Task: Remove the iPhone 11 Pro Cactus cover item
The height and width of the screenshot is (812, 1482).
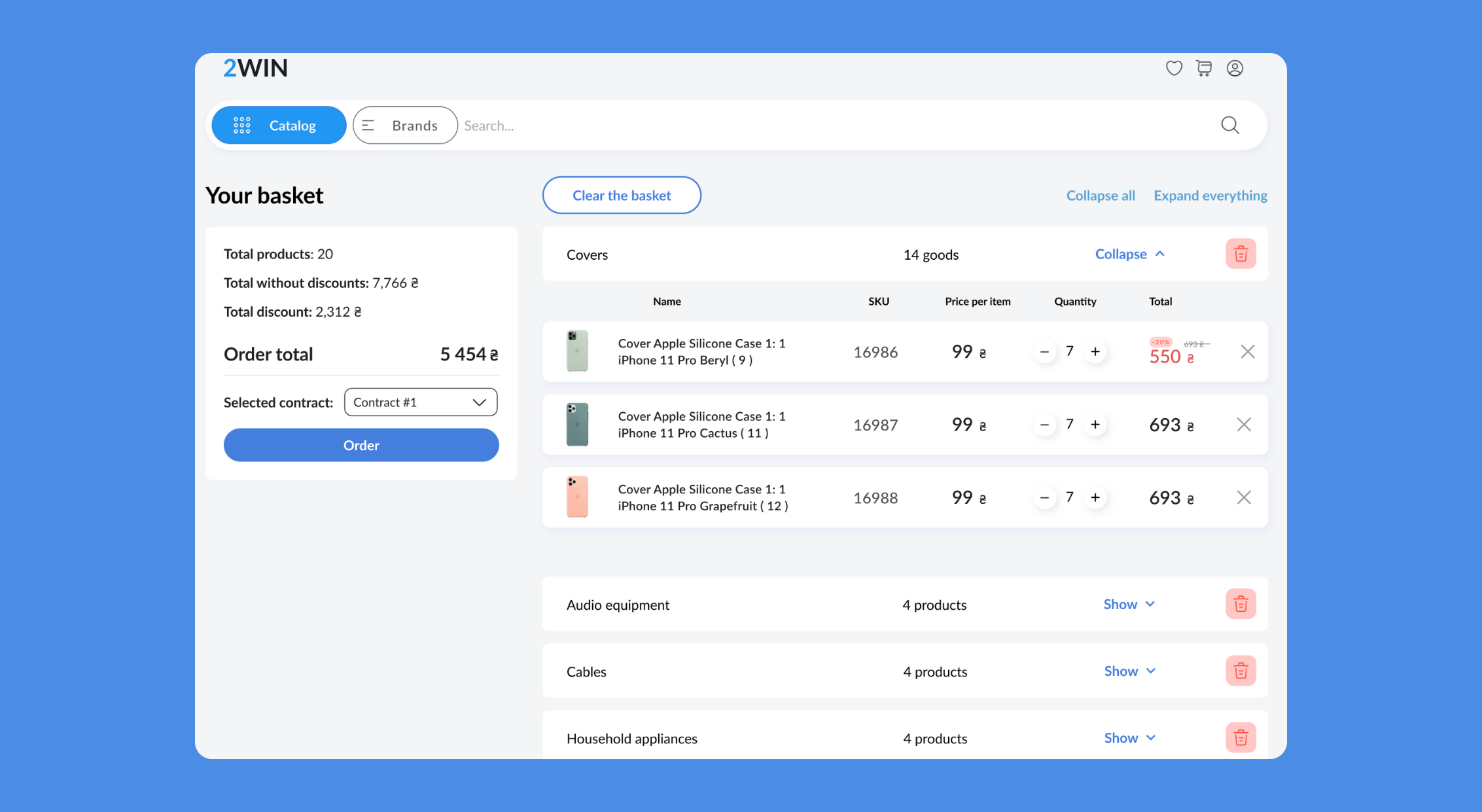Action: pos(1244,425)
